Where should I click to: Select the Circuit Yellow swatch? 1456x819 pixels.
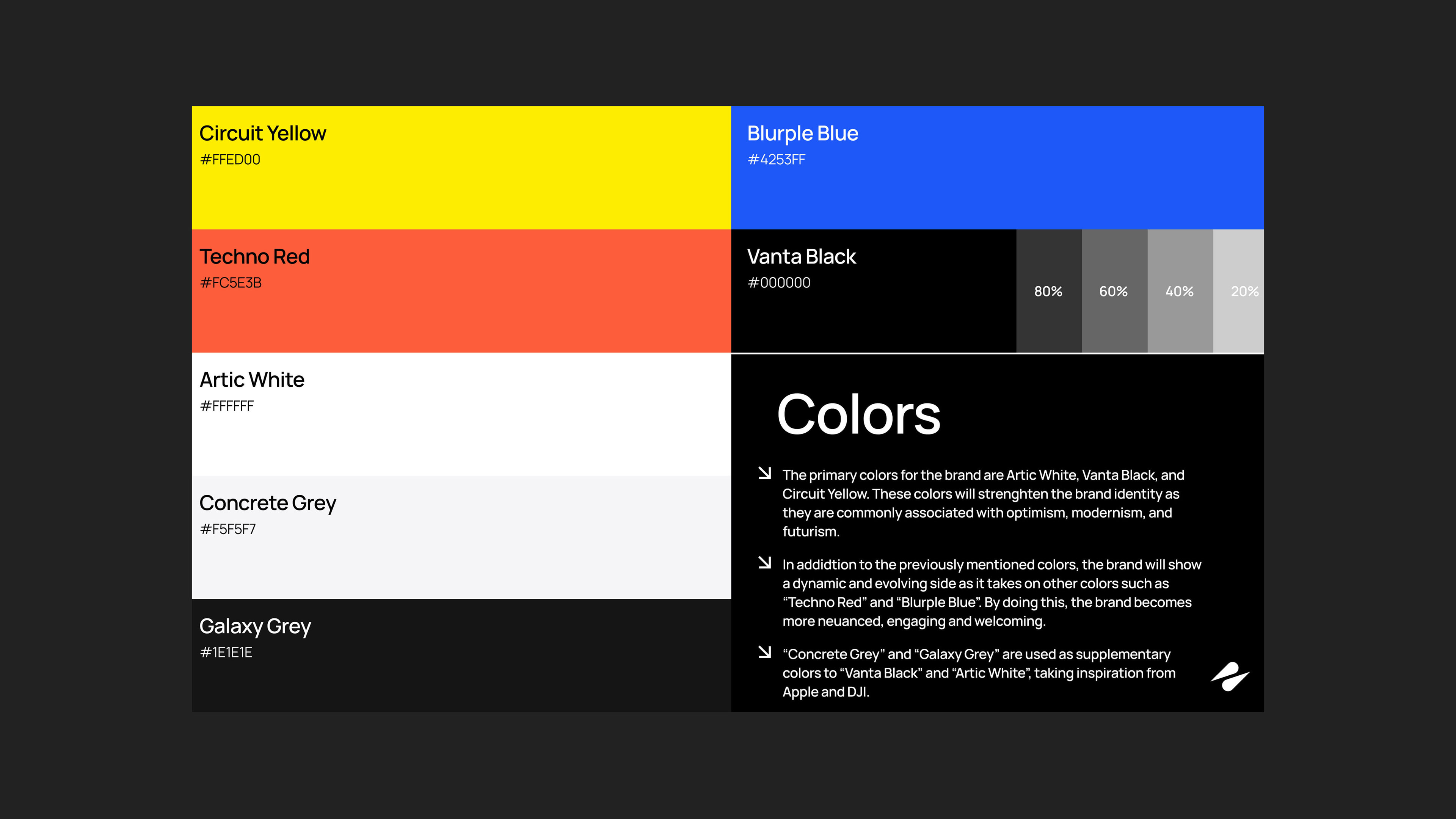[461, 167]
